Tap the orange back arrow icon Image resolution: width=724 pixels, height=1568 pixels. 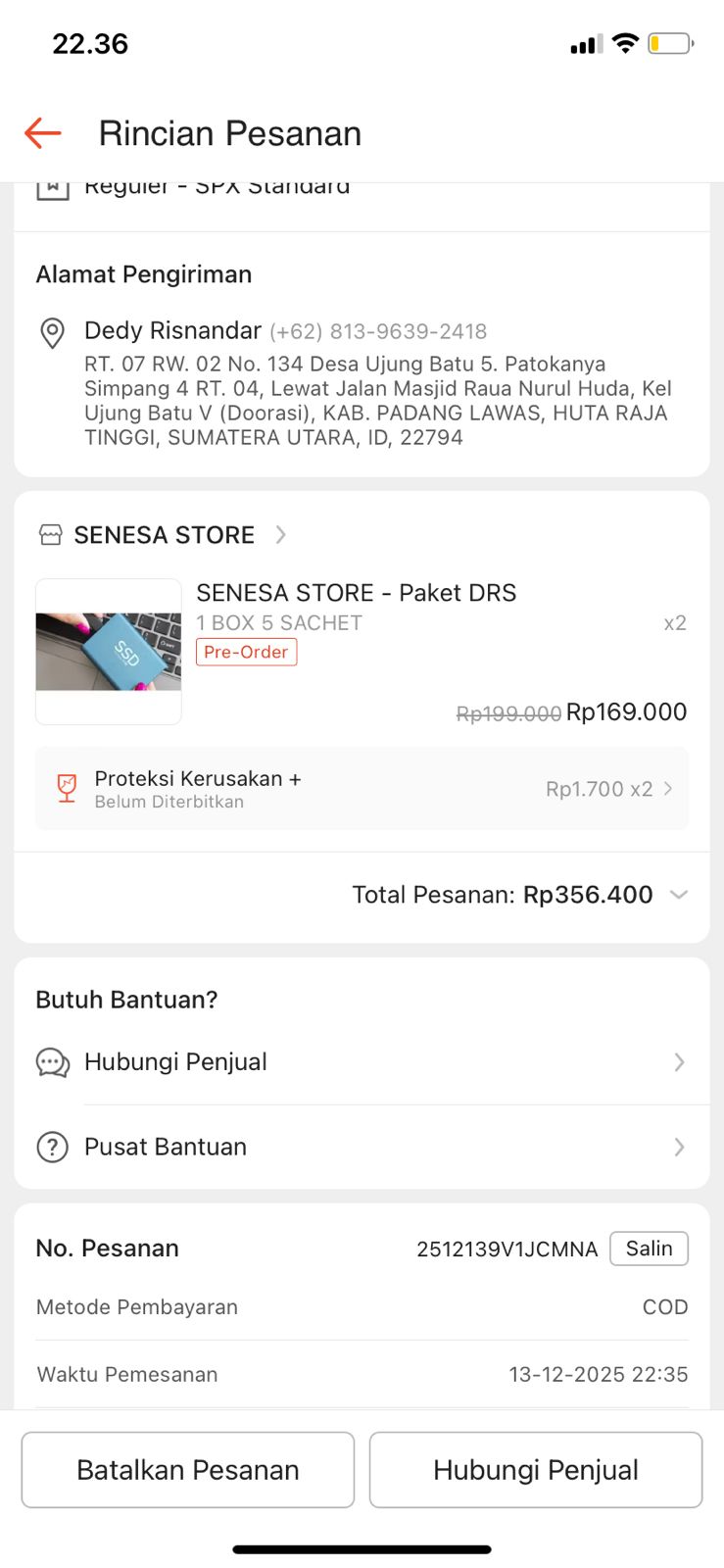tap(43, 133)
